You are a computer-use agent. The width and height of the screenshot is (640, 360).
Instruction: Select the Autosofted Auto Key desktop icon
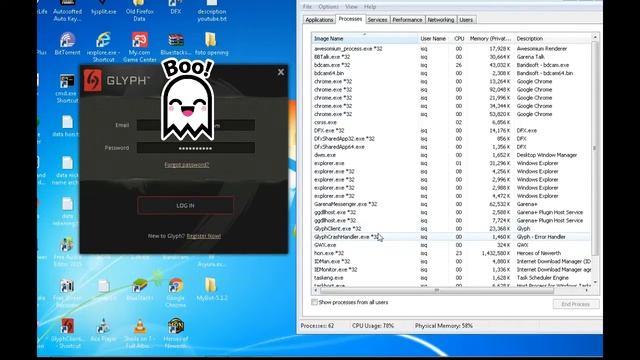click(67, 11)
